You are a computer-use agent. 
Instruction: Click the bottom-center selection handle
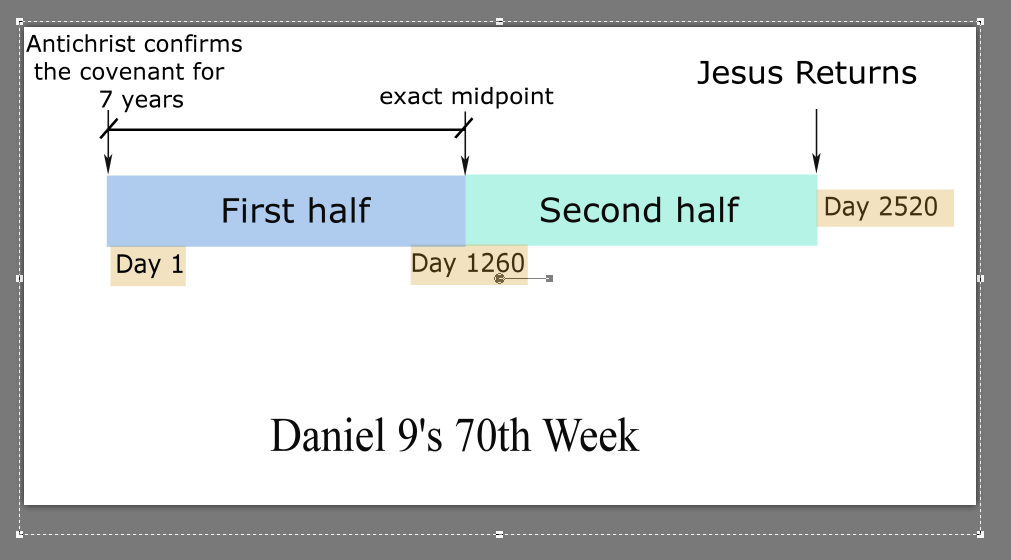[500, 534]
